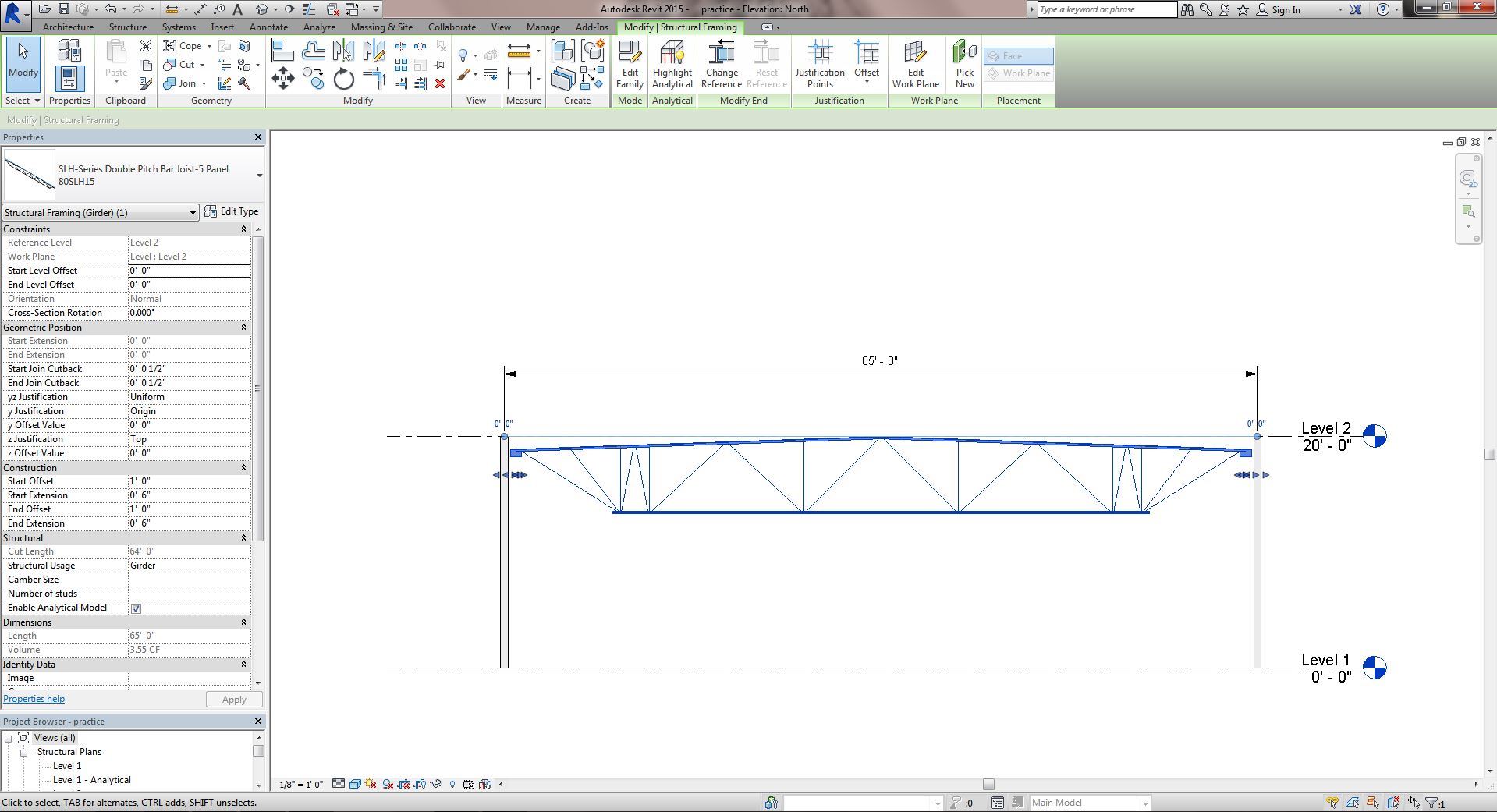This screenshot has height=812, width=1497.
Task: Open the Properties help link
Action: tap(34, 699)
